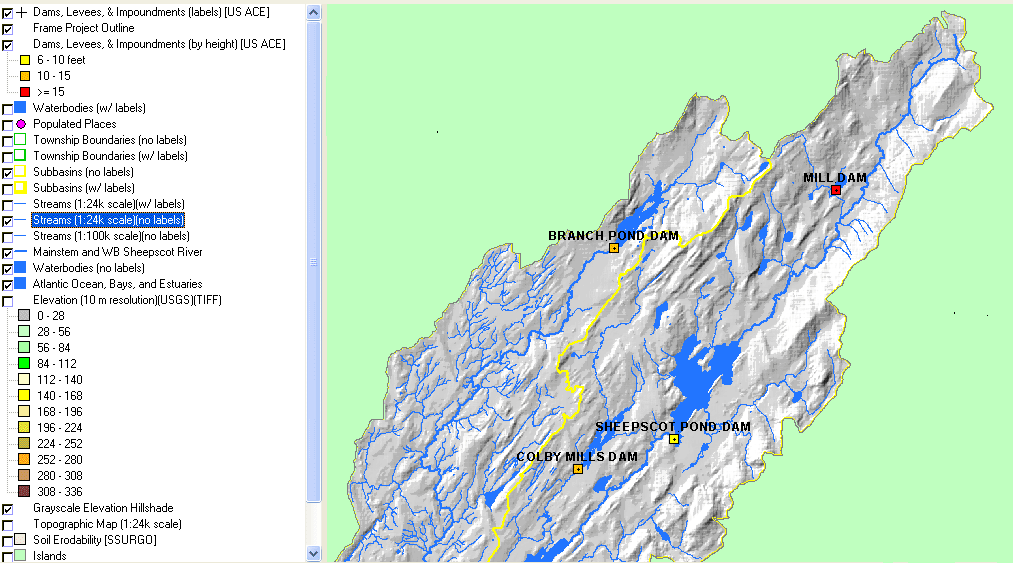Uncheck Atlantic Ocean, Bays, and Estuaries checkbox
Viewport: 1013px width, 563px height.
(x=8, y=285)
